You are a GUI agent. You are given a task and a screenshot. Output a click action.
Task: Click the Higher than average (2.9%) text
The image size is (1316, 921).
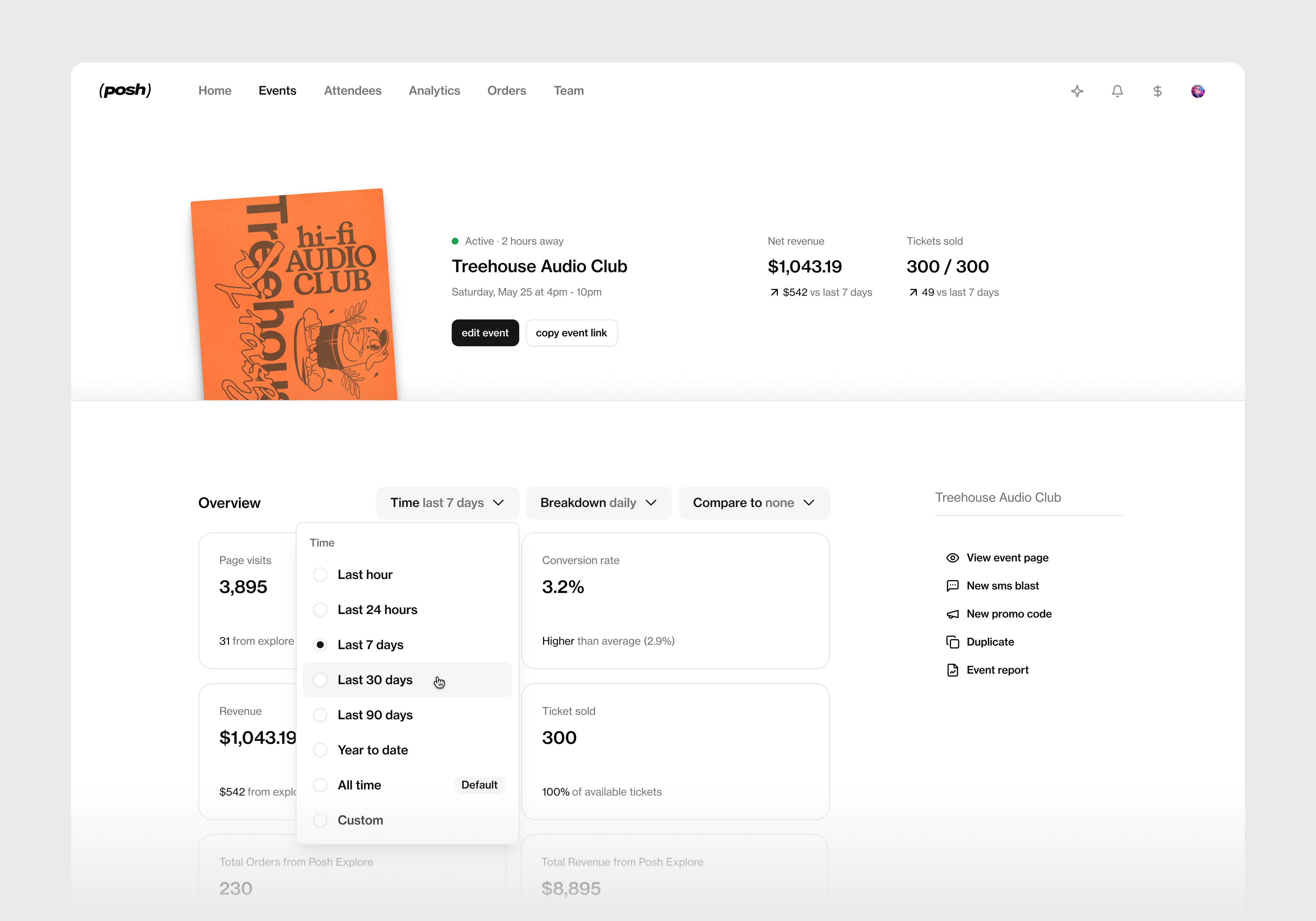click(608, 641)
